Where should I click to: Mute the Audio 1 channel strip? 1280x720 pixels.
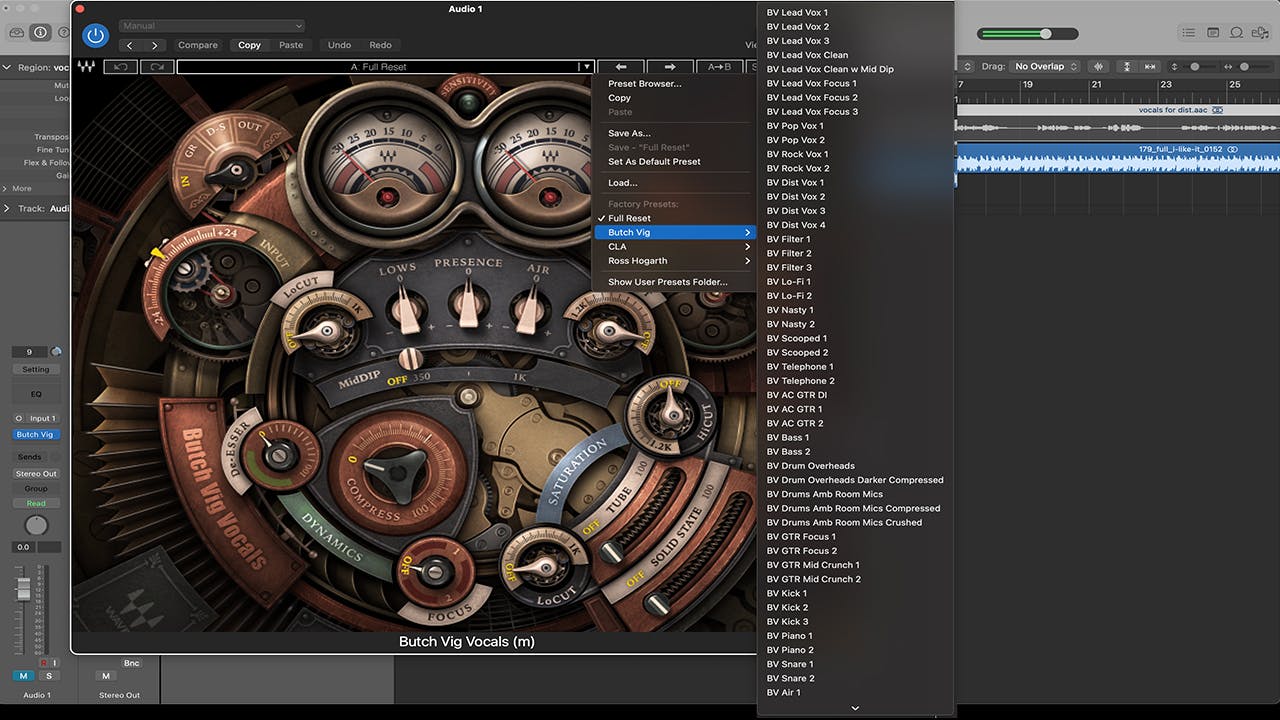point(25,676)
